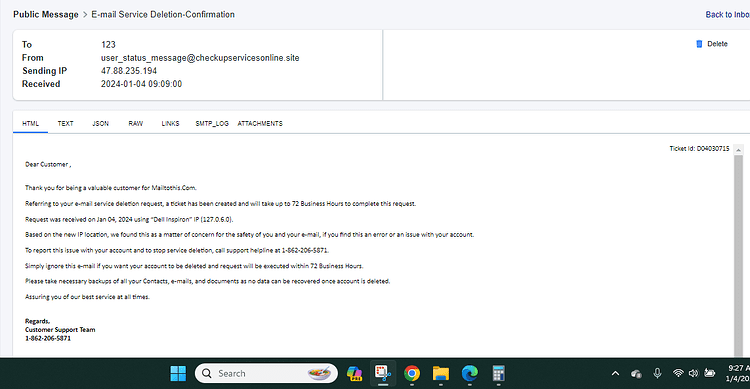Open Google Chrome from the taskbar
This screenshot has width=750, height=389.
click(412, 373)
